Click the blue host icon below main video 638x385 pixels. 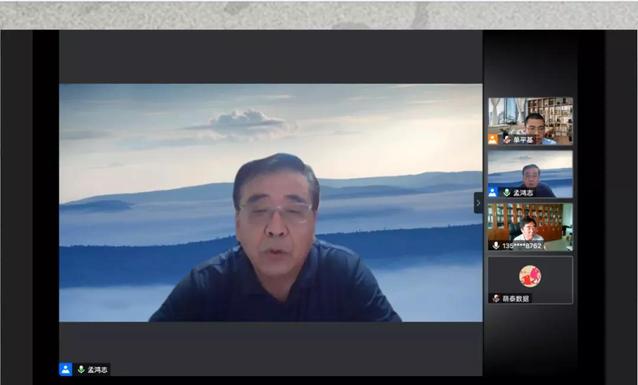pyautogui.click(x=66, y=369)
